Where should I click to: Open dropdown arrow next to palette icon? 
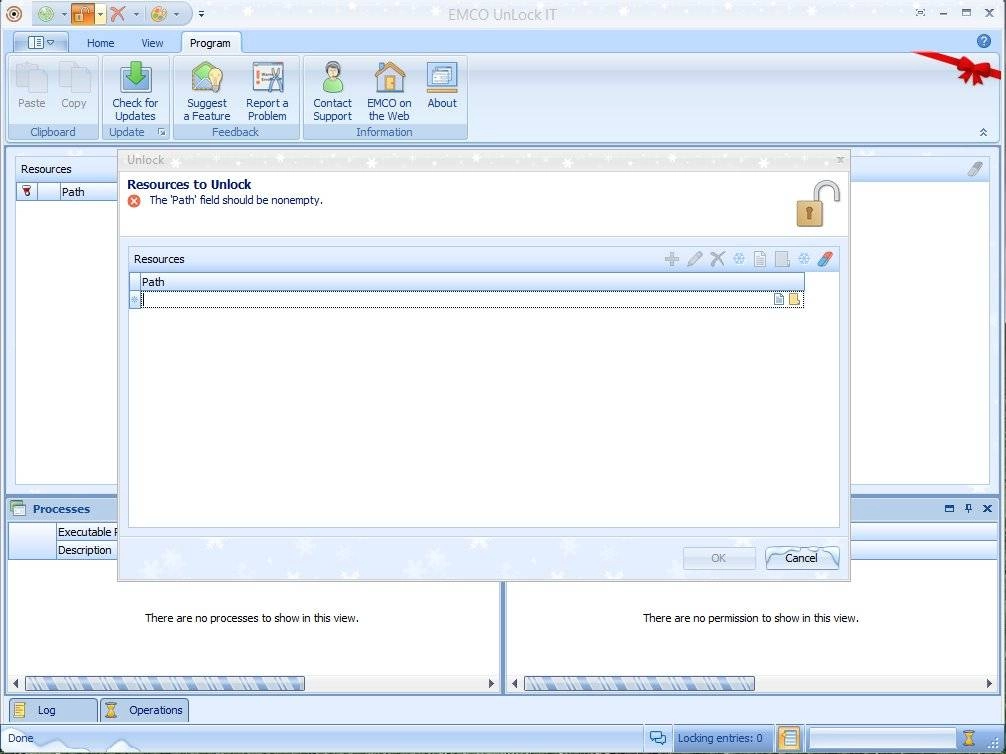pyautogui.click(x=176, y=14)
